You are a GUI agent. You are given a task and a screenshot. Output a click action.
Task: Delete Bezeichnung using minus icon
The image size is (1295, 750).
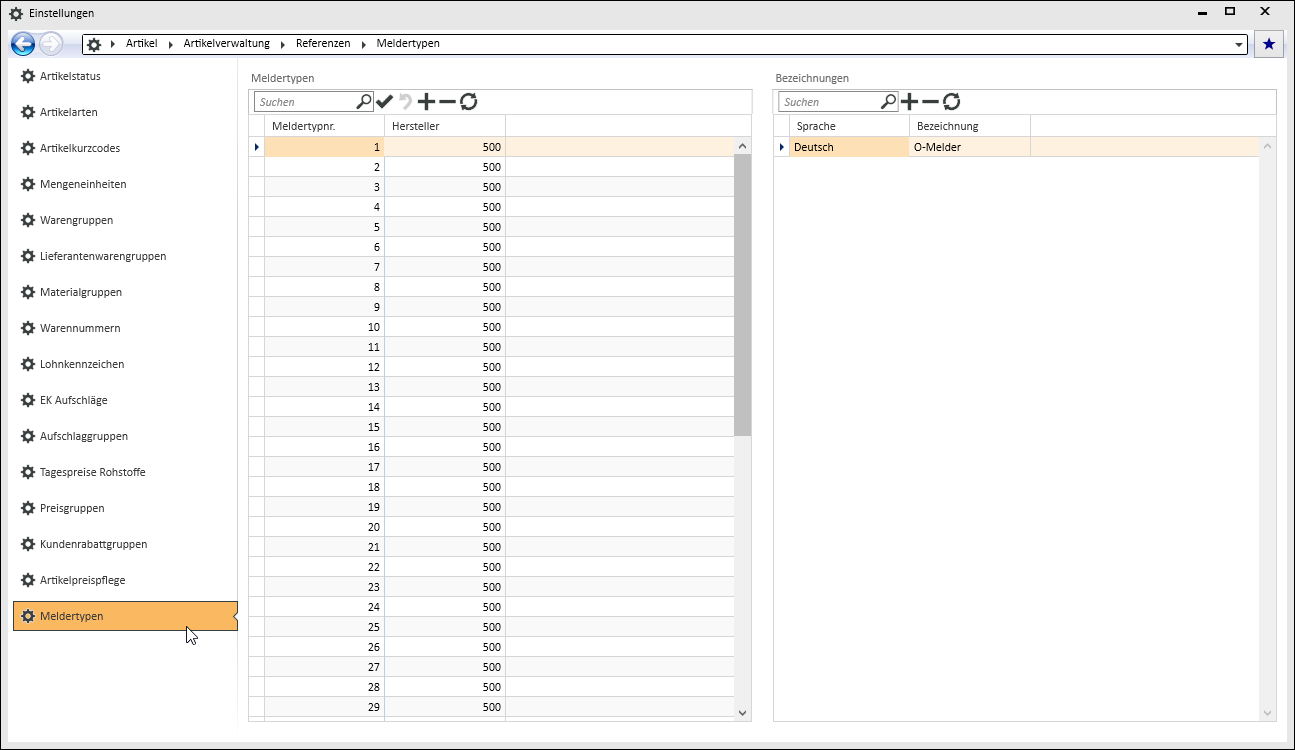pos(930,101)
